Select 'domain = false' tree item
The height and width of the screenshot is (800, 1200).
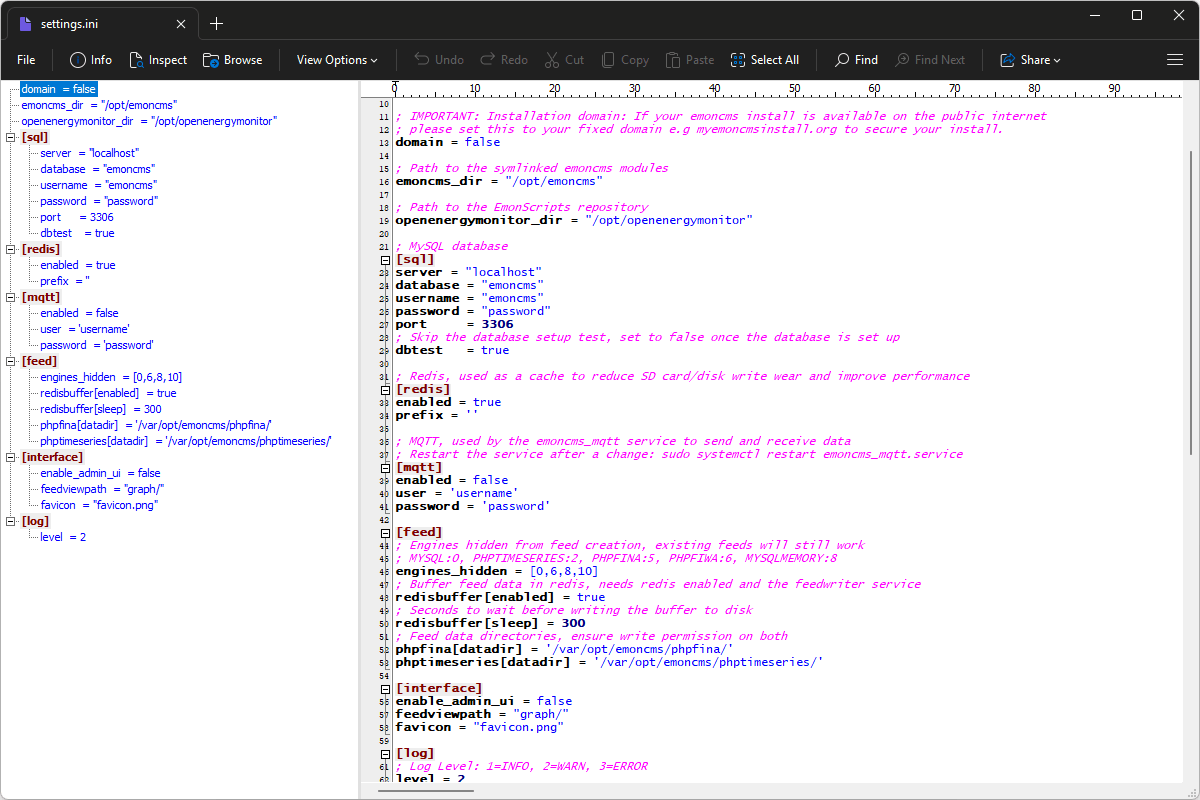(59, 89)
